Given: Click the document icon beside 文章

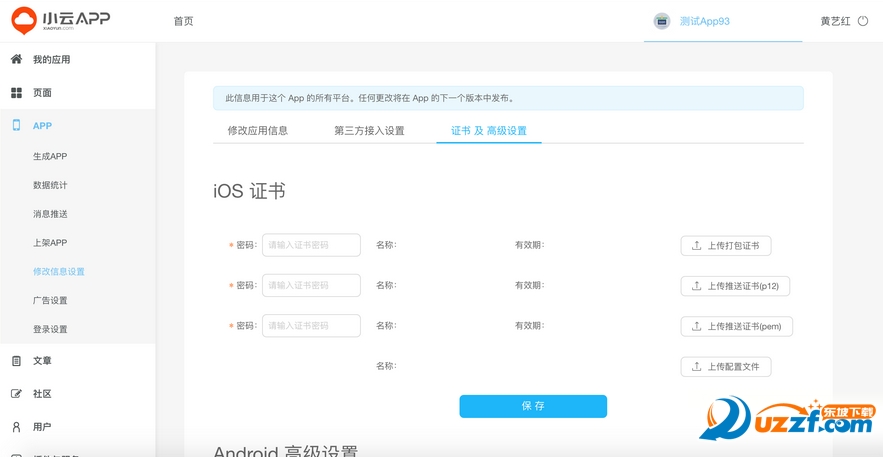Looking at the screenshot, I should point(16,361).
